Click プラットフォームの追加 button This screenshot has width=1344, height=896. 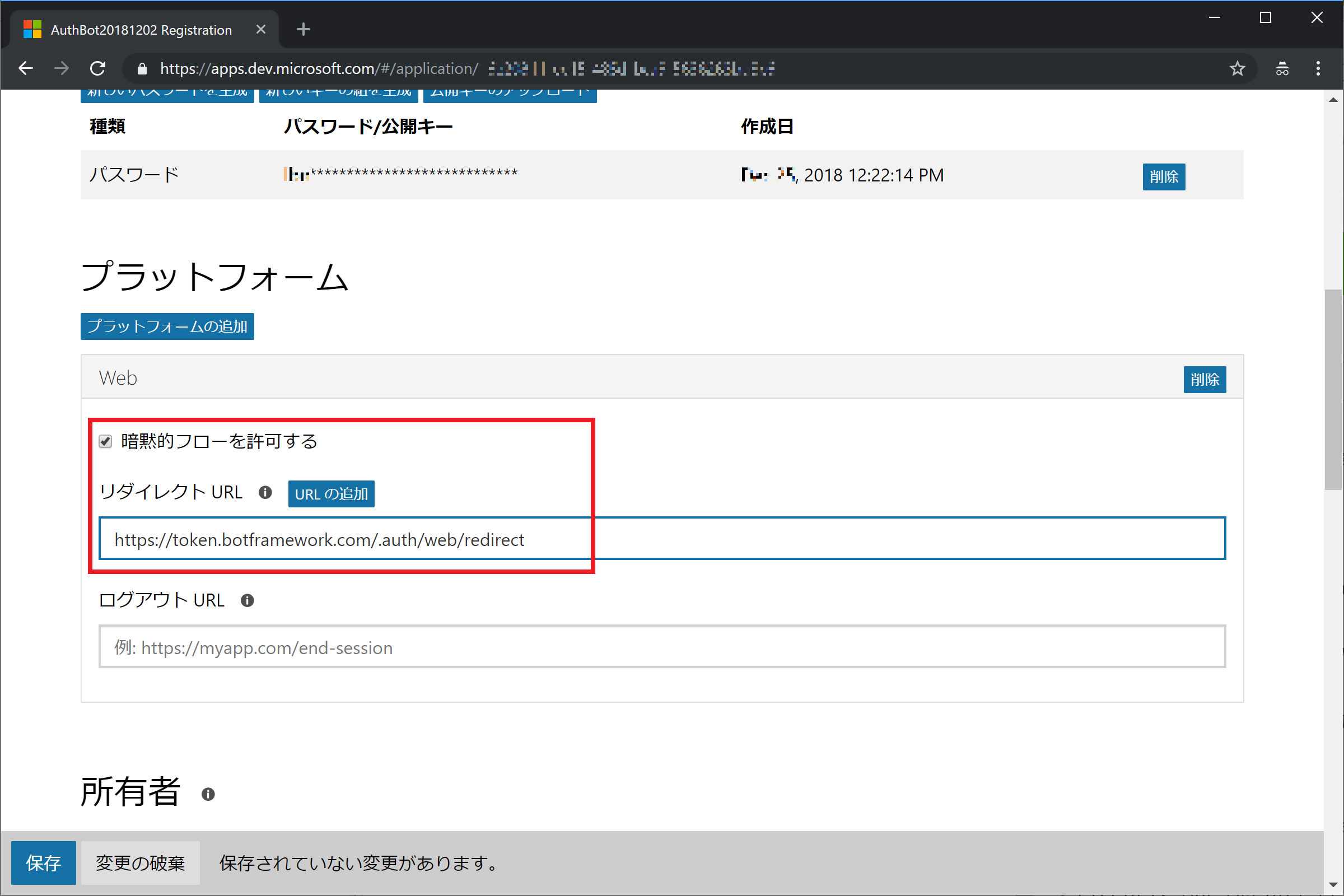(x=167, y=326)
